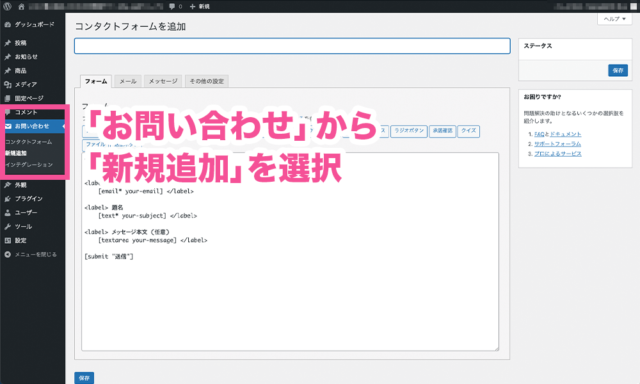Viewport: 640px width, 384px height.
Task: Click the ステータス box heading
Action: 538,46
